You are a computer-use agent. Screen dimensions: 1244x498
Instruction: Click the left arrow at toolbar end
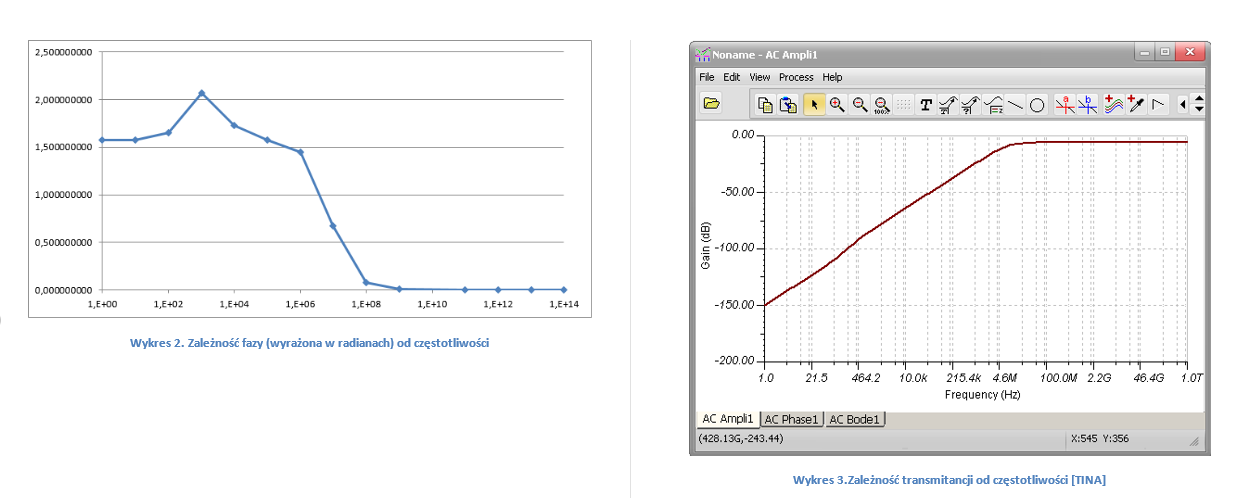click(x=1184, y=103)
